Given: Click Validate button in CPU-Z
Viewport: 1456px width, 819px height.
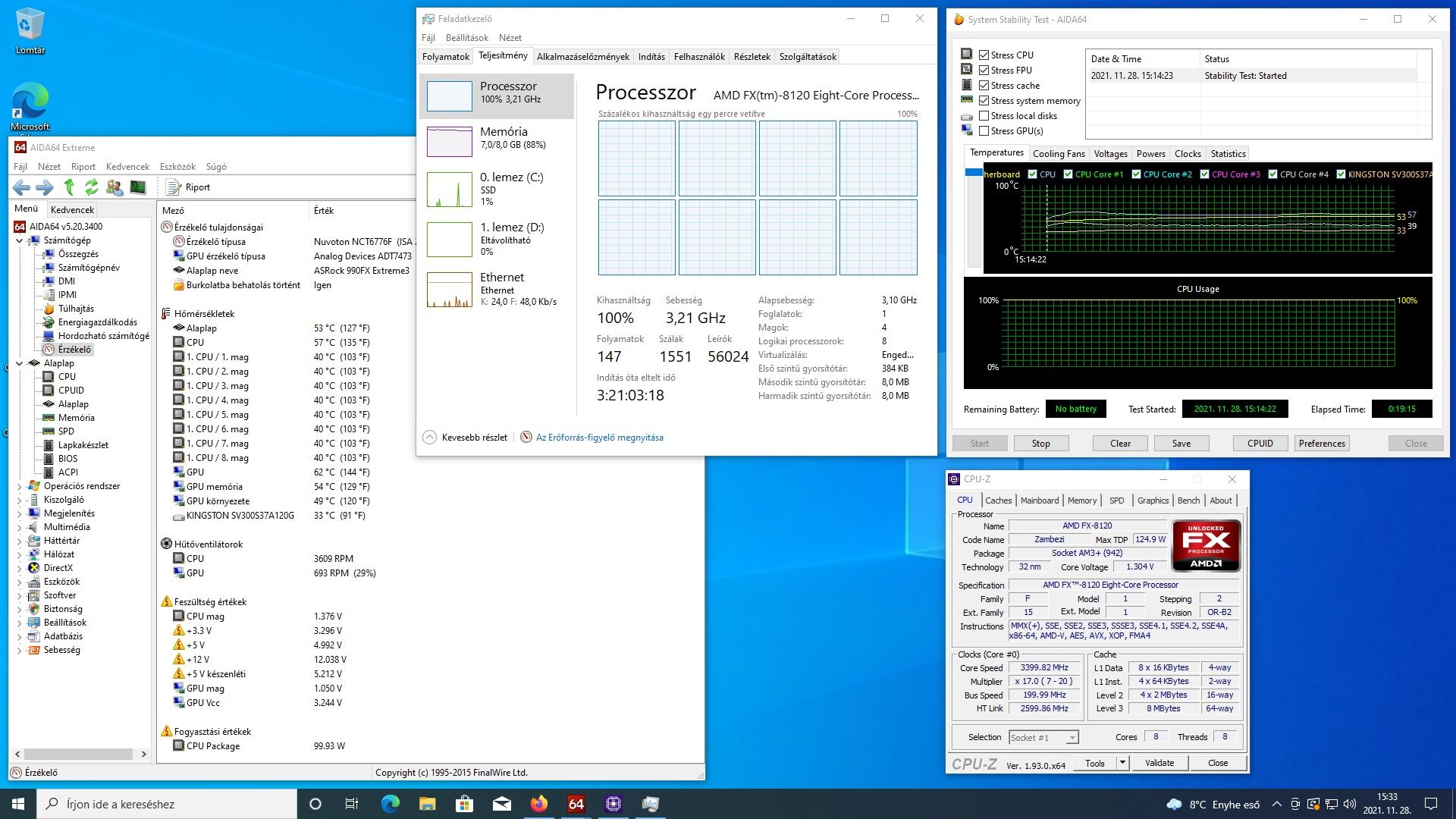Looking at the screenshot, I should [1159, 763].
